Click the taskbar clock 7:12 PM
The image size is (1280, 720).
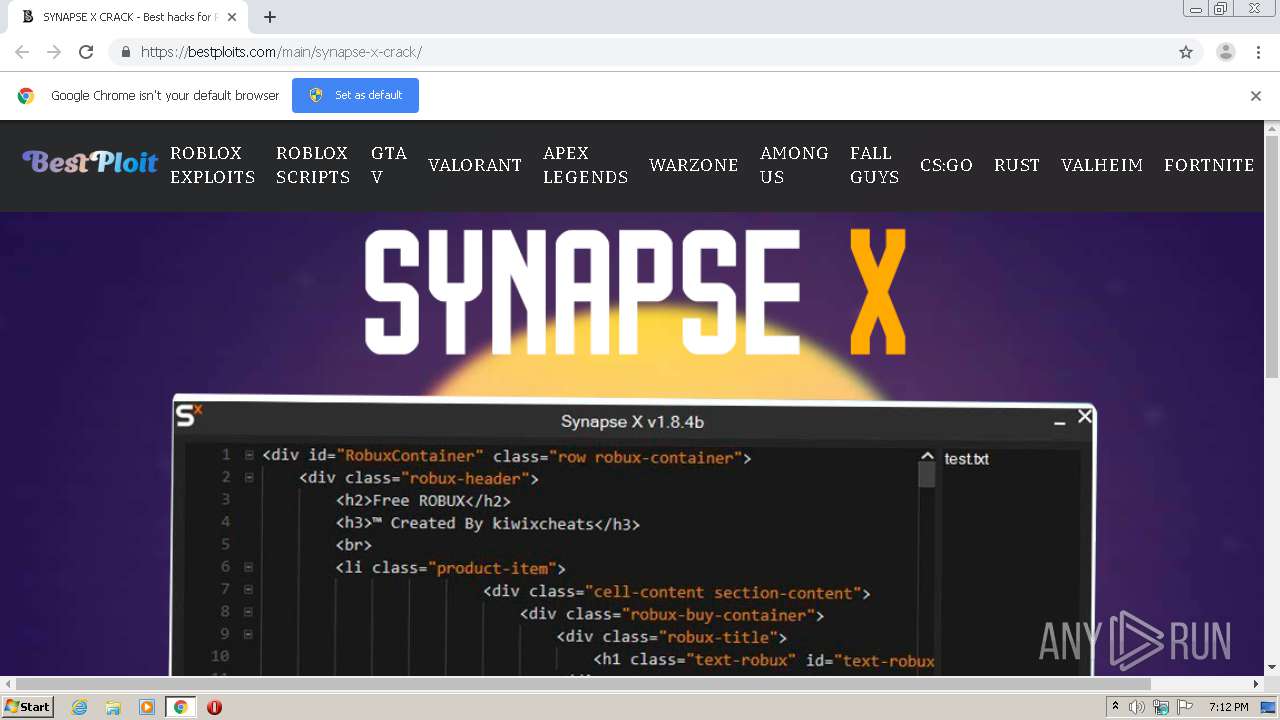[x=1228, y=707]
